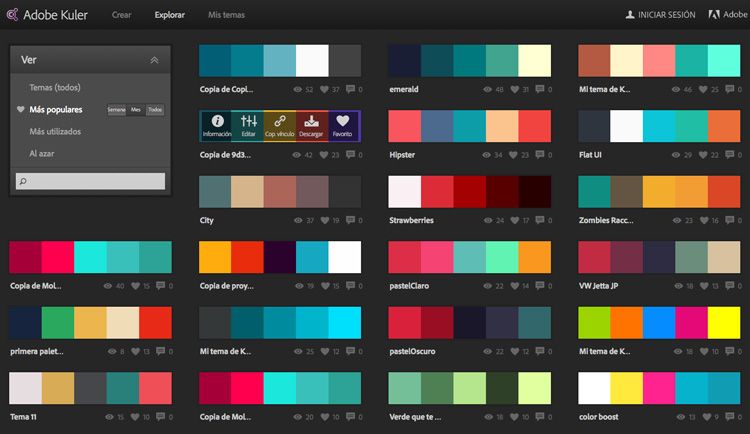Click the search magnifier icon in sidebar
The height and width of the screenshot is (434, 750).
pyautogui.click(x=22, y=181)
